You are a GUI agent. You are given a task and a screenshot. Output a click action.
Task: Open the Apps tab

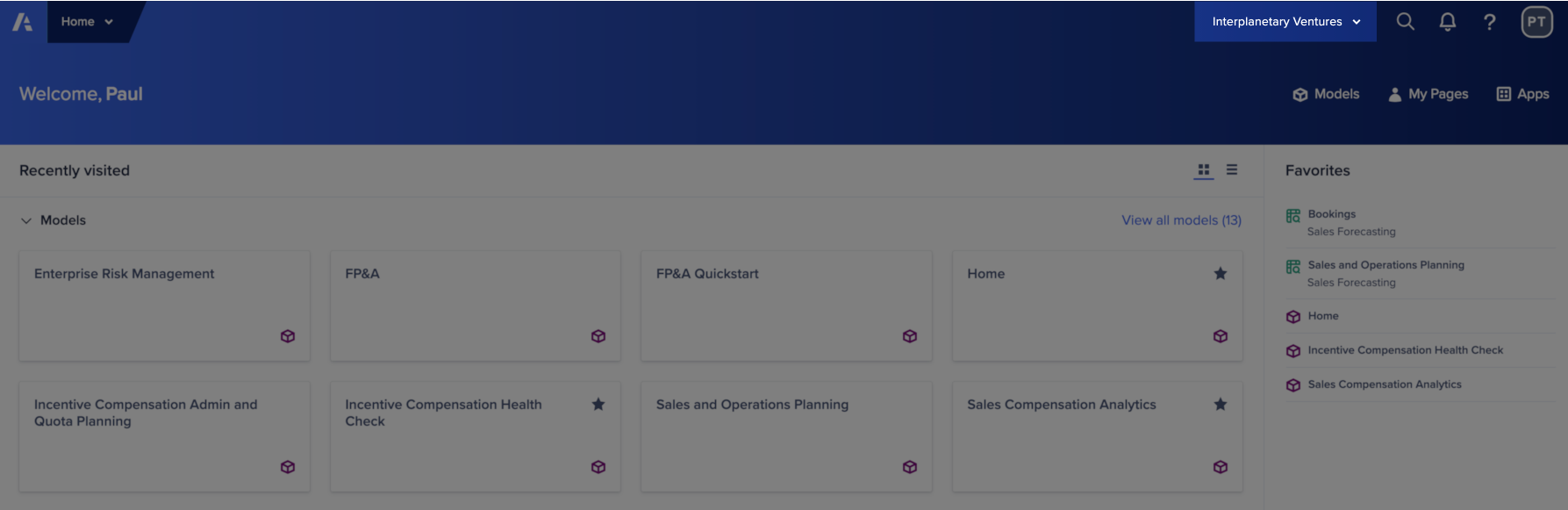pos(1522,94)
